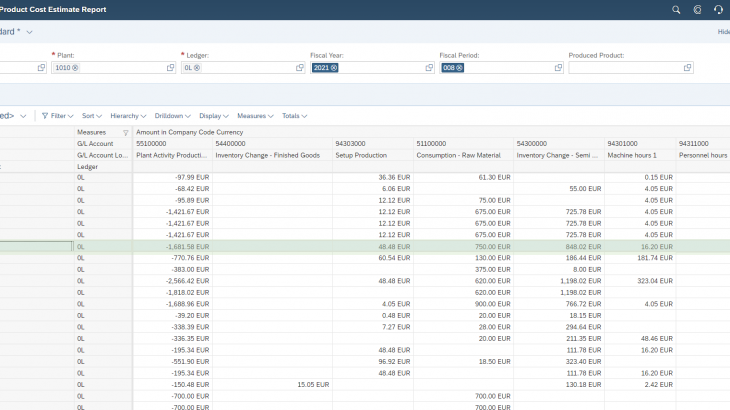
Task: Open value help for the Fiscal Year field
Action: 429,68
